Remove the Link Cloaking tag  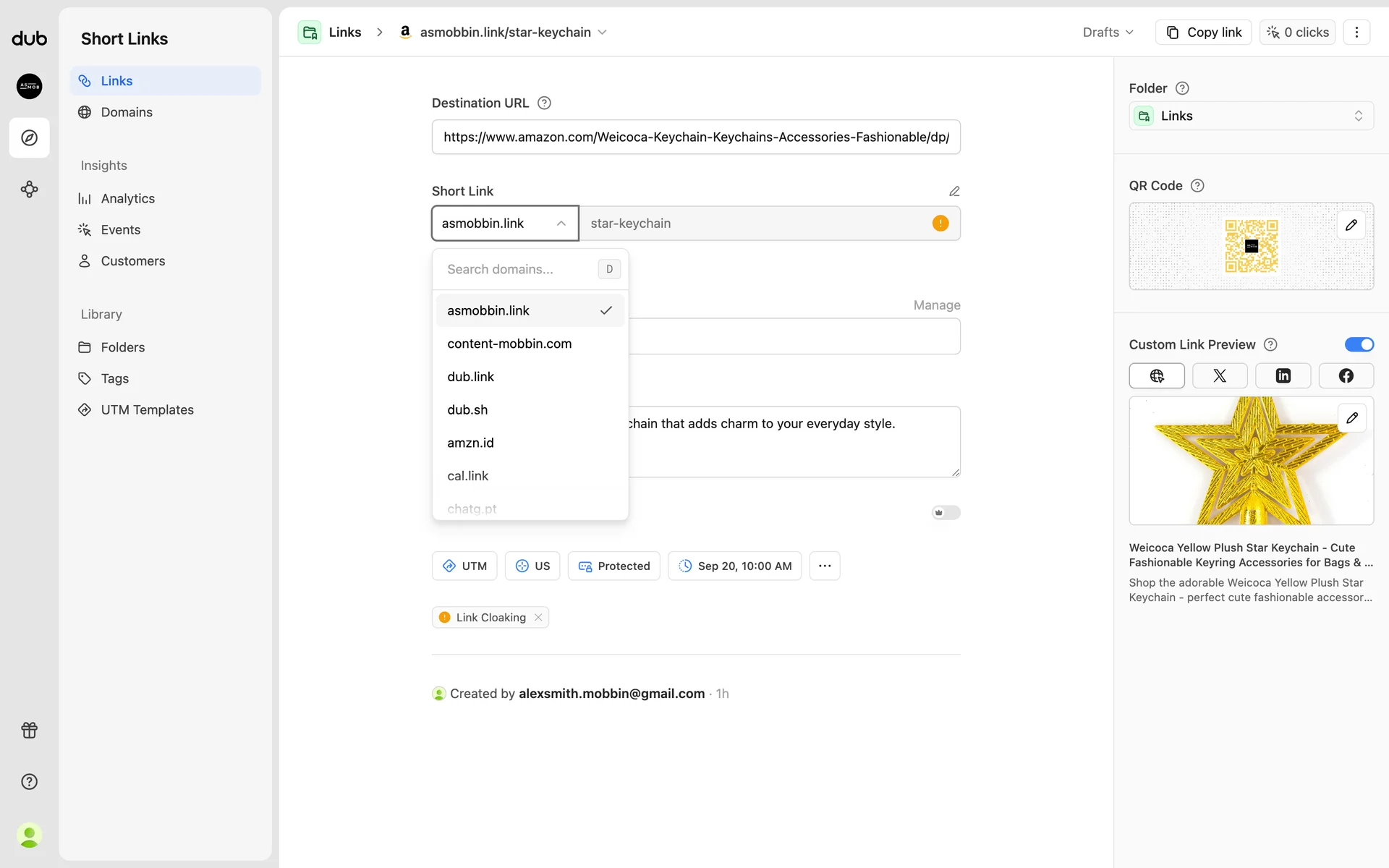(x=538, y=617)
